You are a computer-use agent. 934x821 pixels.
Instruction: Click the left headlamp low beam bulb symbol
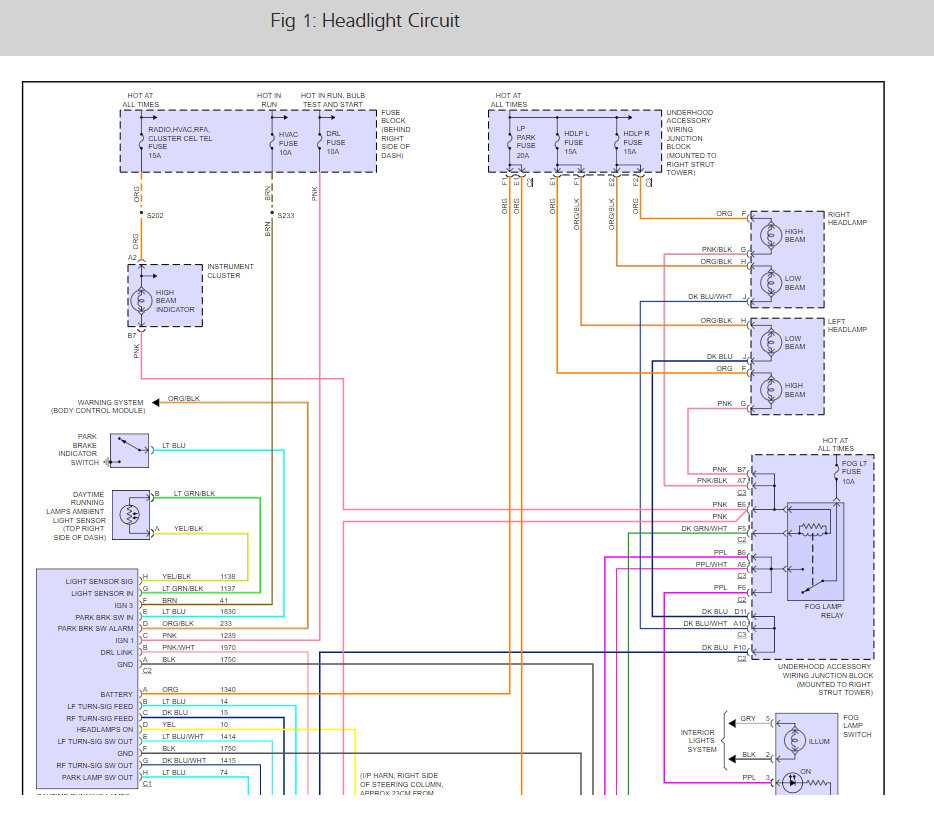click(771, 342)
